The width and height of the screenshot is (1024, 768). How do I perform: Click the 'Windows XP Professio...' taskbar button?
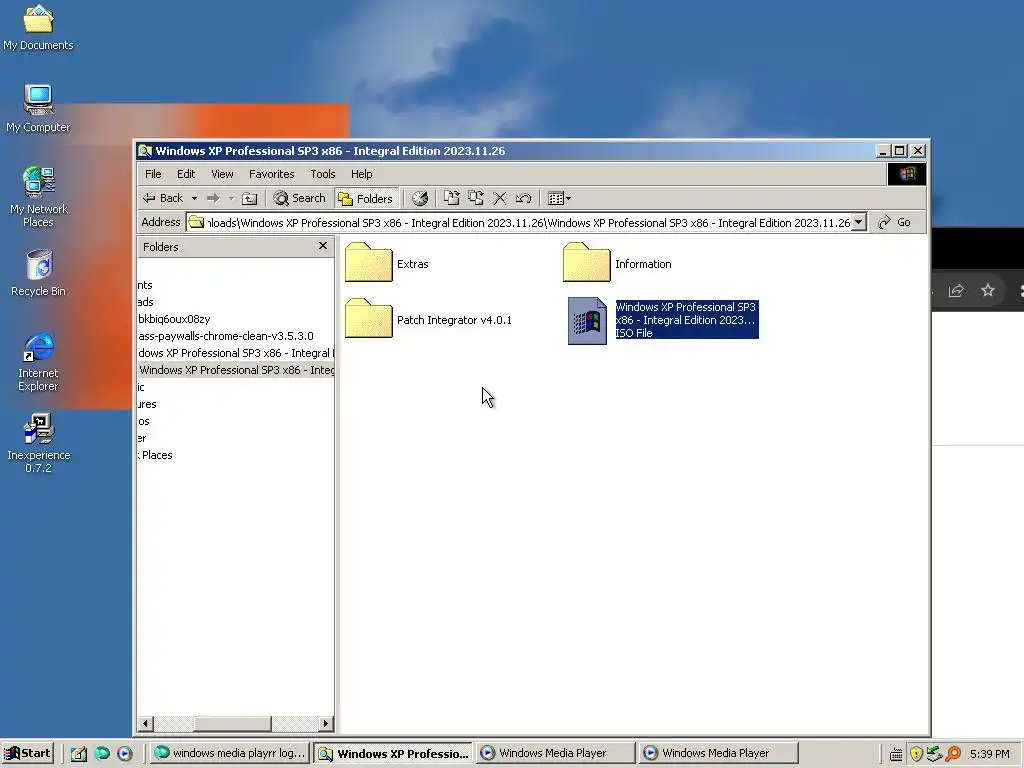(x=393, y=753)
